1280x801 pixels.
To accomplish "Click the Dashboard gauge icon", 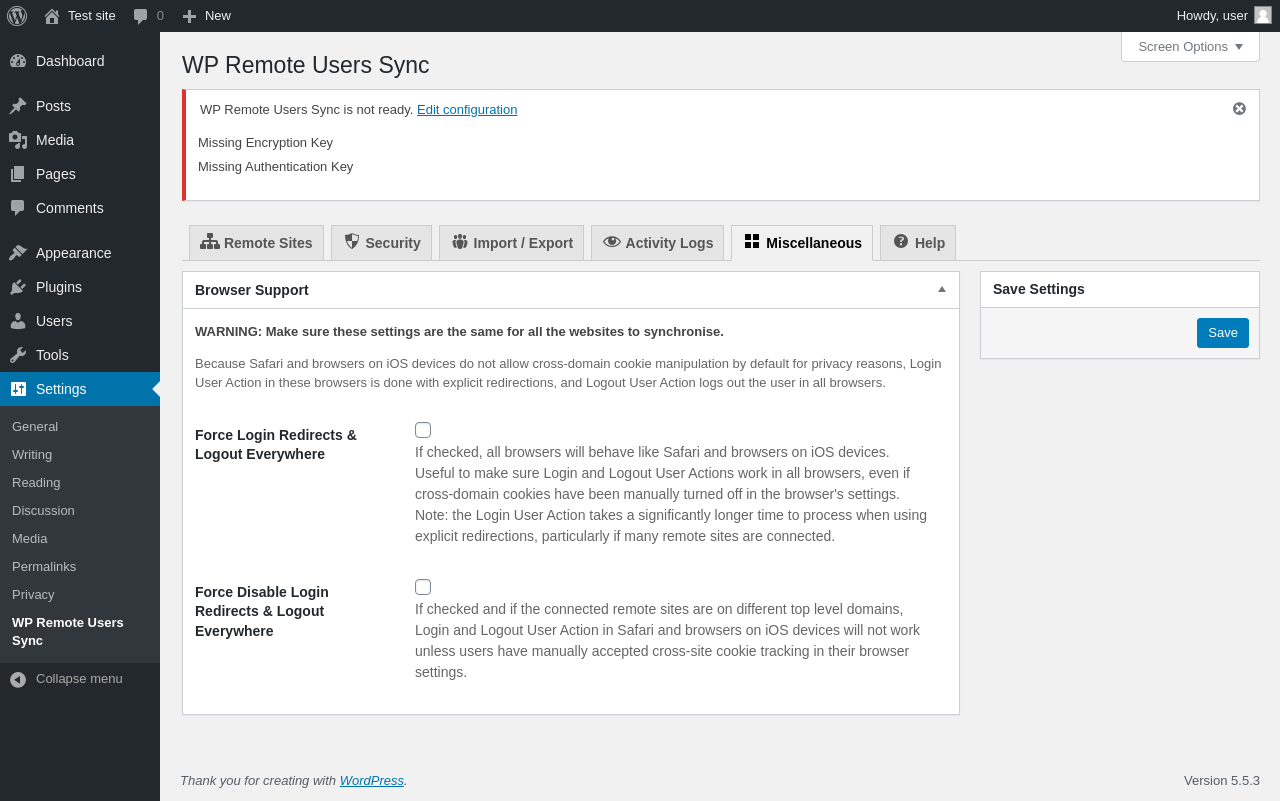I will coord(18,61).
